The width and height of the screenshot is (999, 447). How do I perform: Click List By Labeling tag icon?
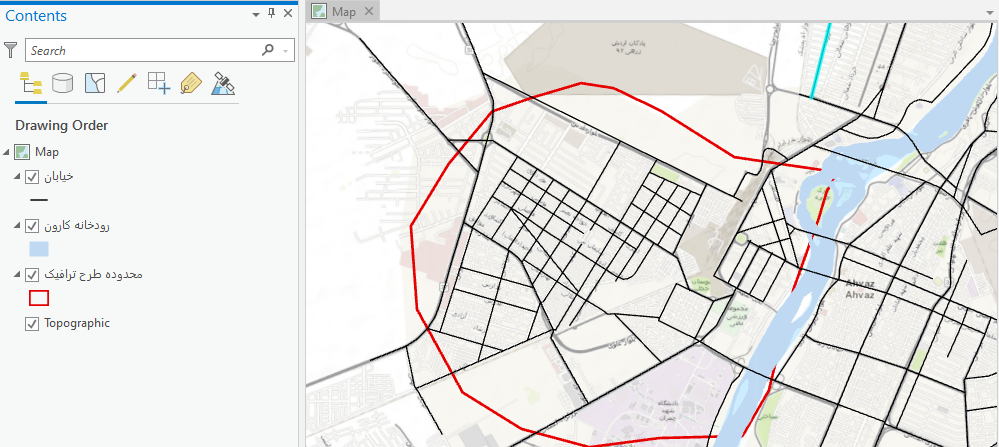(x=190, y=84)
